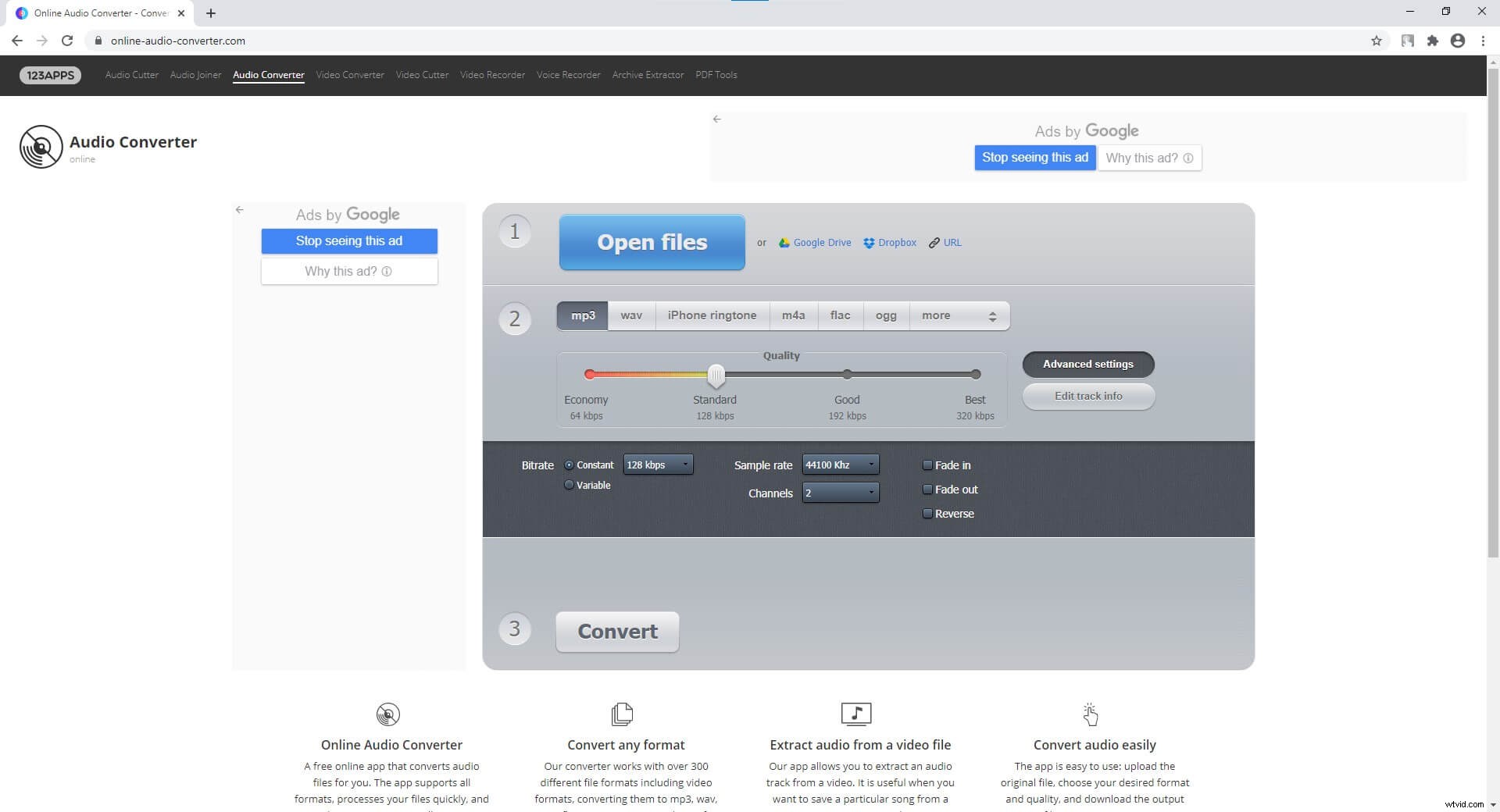
Task: Select Variable bitrate mode
Action: (x=569, y=485)
